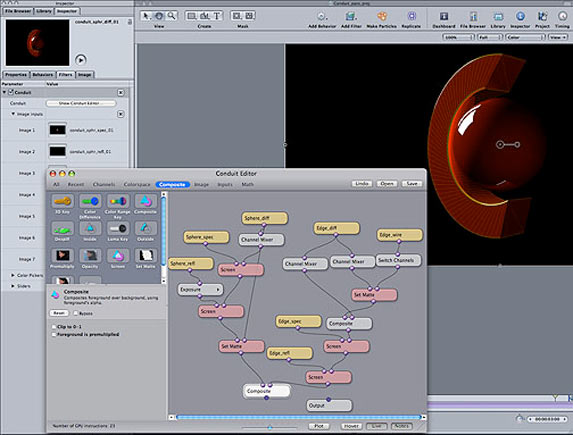
Task: Select the Math category in Conduit Editor
Action: point(247,184)
